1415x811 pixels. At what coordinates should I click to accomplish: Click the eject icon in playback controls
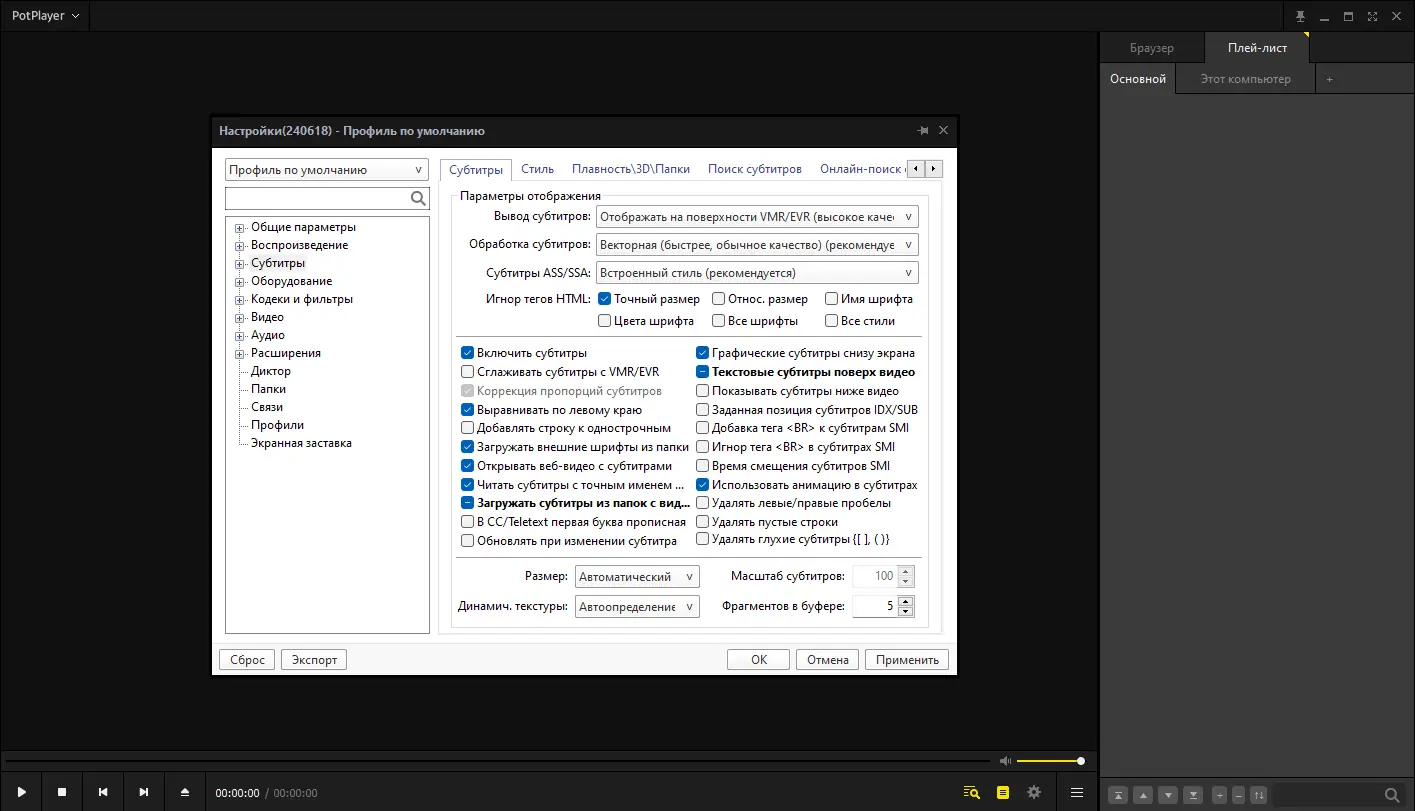coord(184,791)
